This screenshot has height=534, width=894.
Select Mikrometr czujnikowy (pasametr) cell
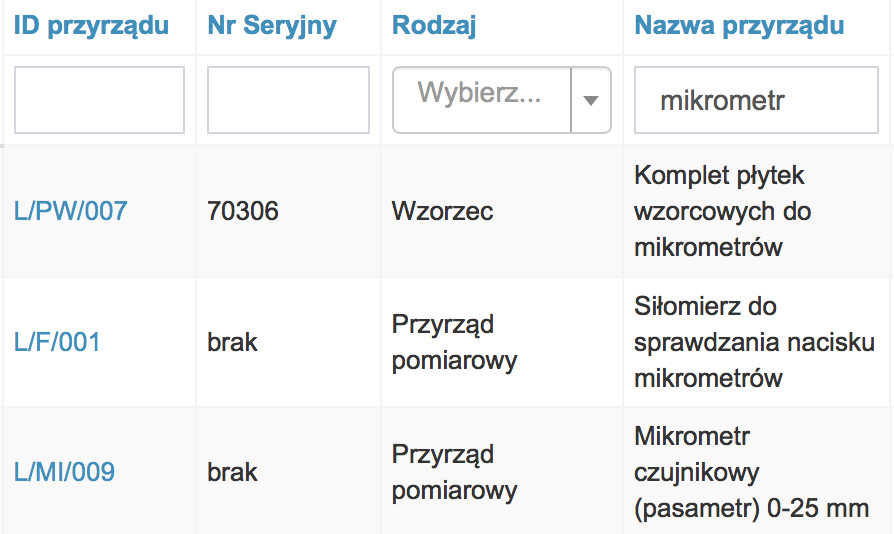tap(751, 472)
